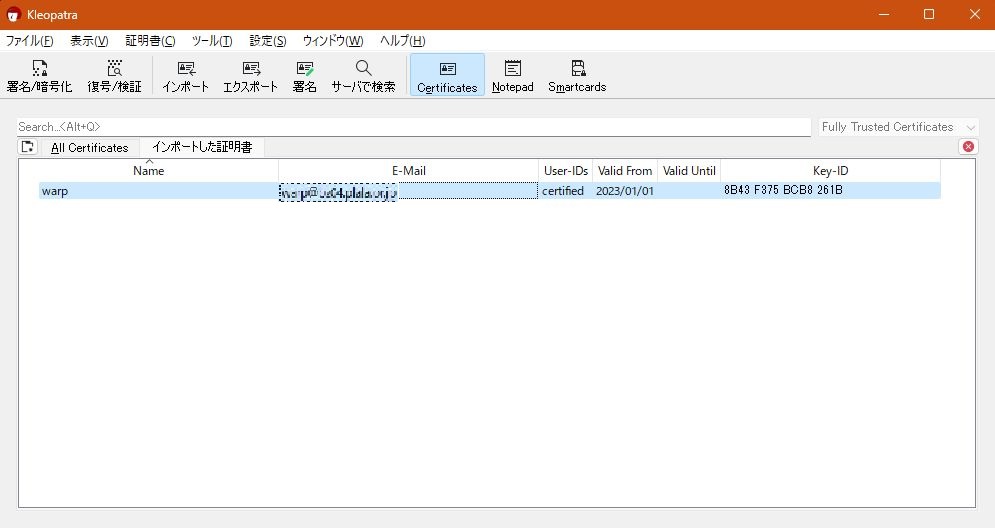Screen dimensions: 995x528
Task: Open Lookup on Server (サーバで検索)
Action: tap(363, 76)
